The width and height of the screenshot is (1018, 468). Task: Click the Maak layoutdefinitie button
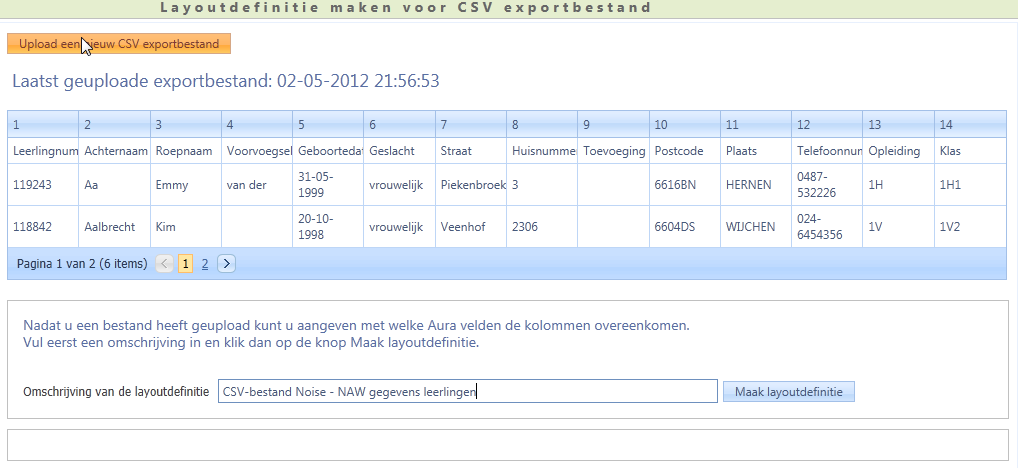click(x=788, y=391)
